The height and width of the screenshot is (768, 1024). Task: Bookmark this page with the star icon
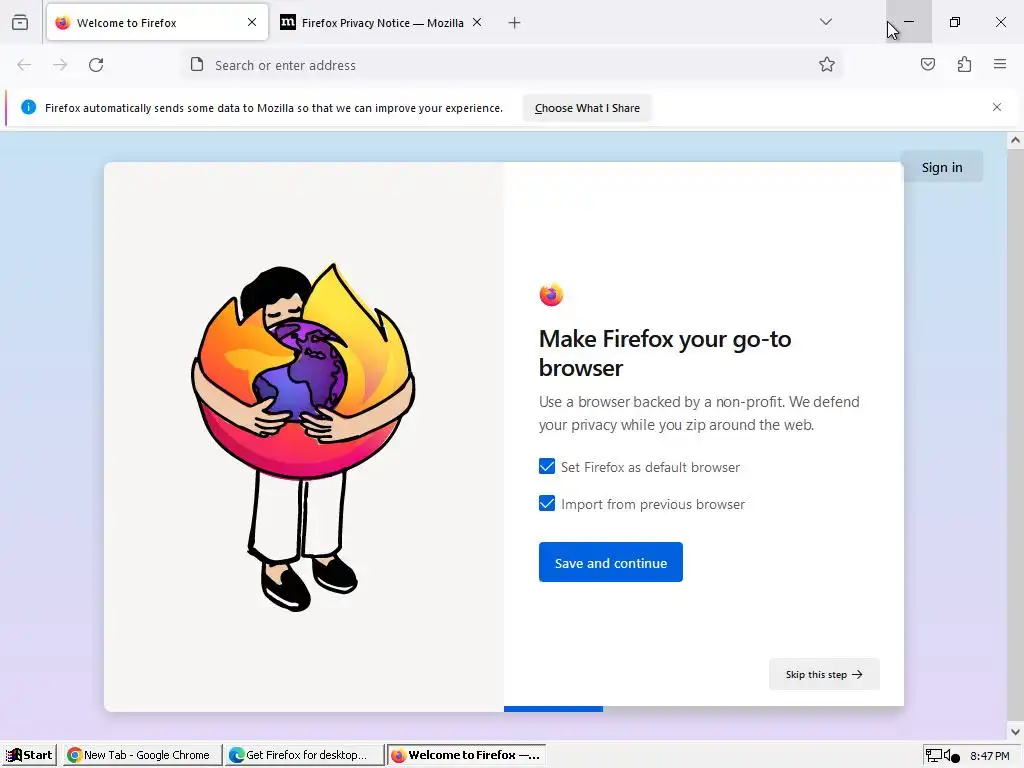(x=827, y=65)
